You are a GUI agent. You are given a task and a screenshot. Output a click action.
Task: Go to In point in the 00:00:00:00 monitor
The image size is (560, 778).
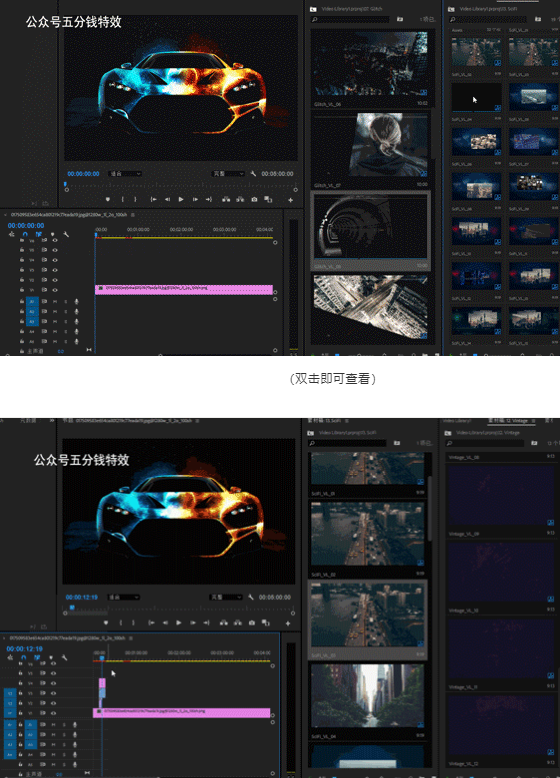tap(154, 199)
